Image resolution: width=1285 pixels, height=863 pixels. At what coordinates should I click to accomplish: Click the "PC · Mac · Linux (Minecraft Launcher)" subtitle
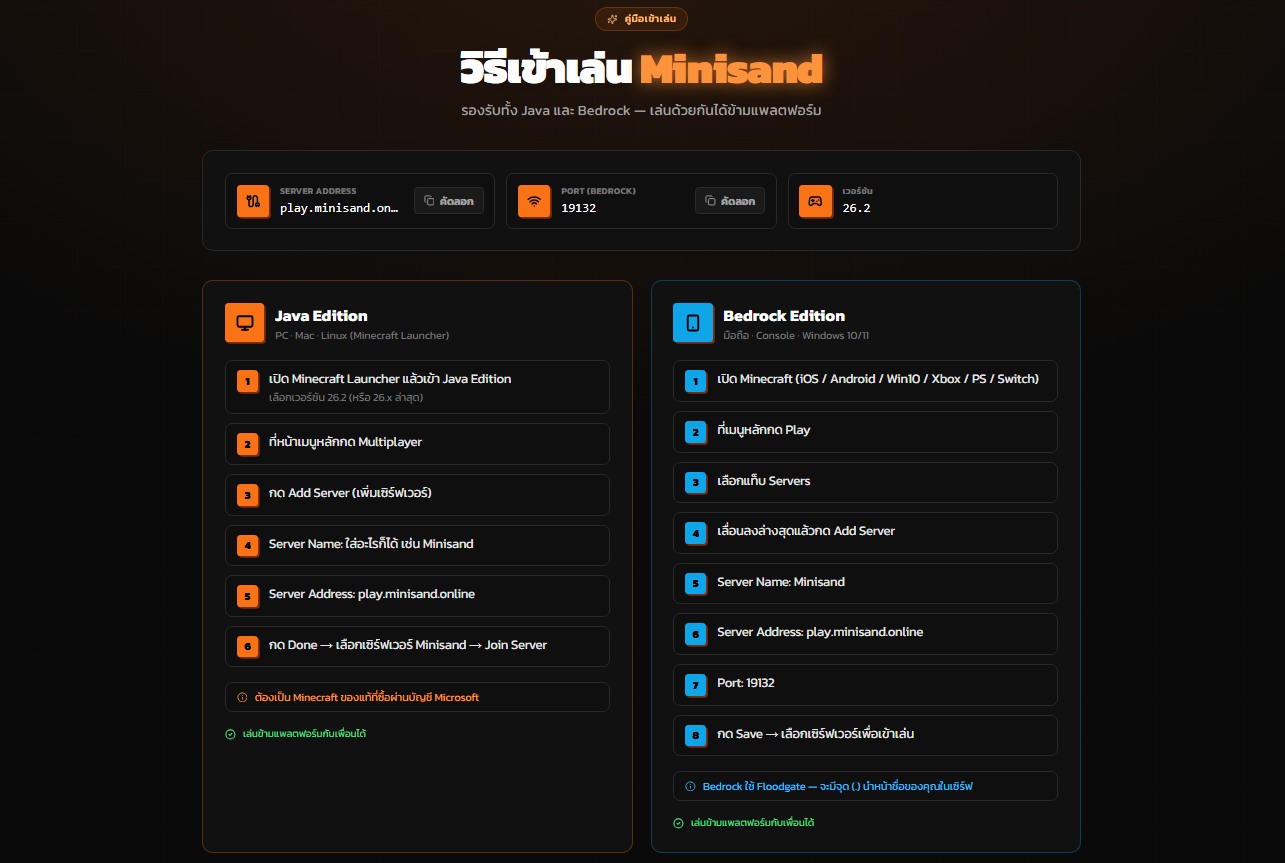pos(362,336)
